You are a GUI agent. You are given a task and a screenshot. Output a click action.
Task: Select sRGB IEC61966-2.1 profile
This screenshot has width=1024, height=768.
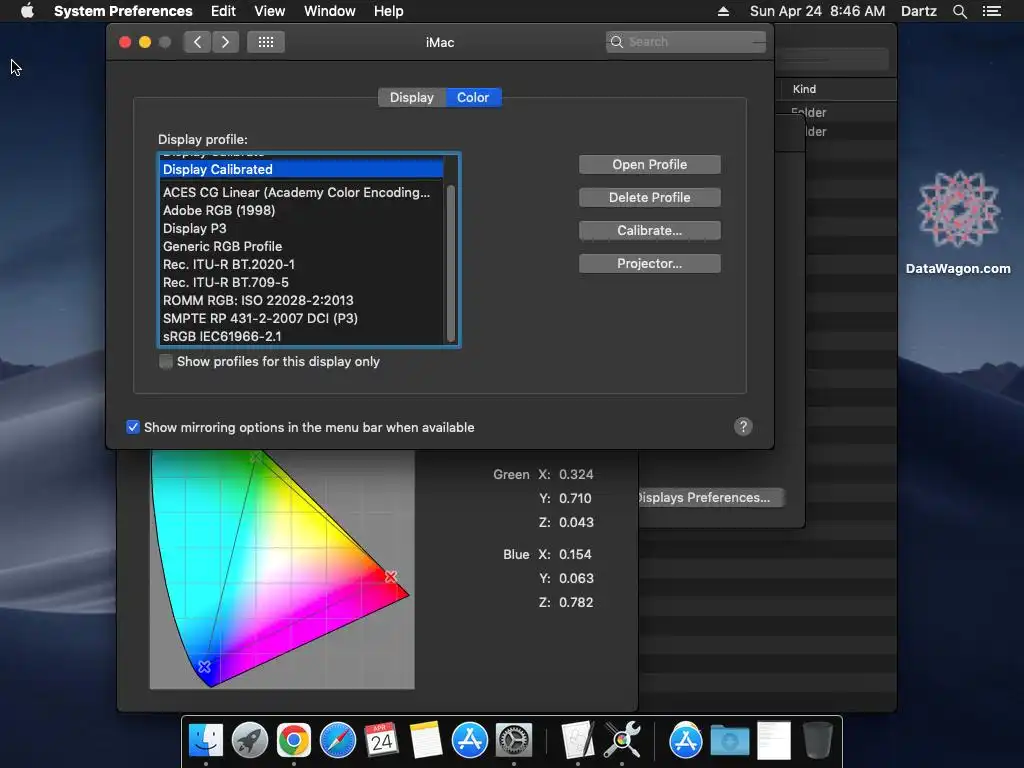coord(301,336)
